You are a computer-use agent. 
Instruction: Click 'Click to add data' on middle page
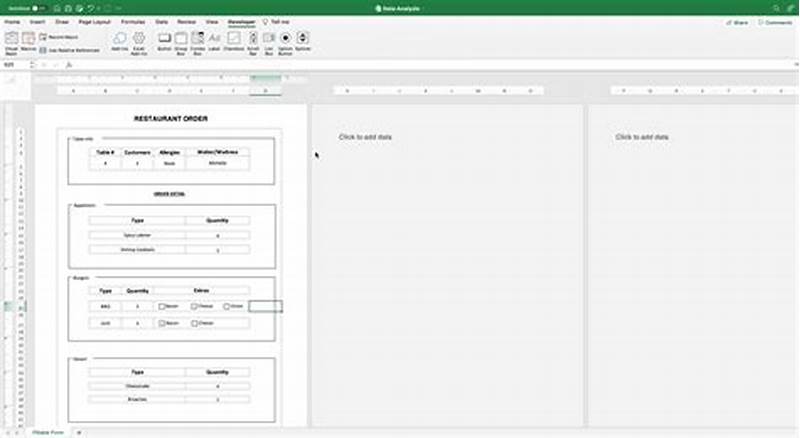point(365,137)
